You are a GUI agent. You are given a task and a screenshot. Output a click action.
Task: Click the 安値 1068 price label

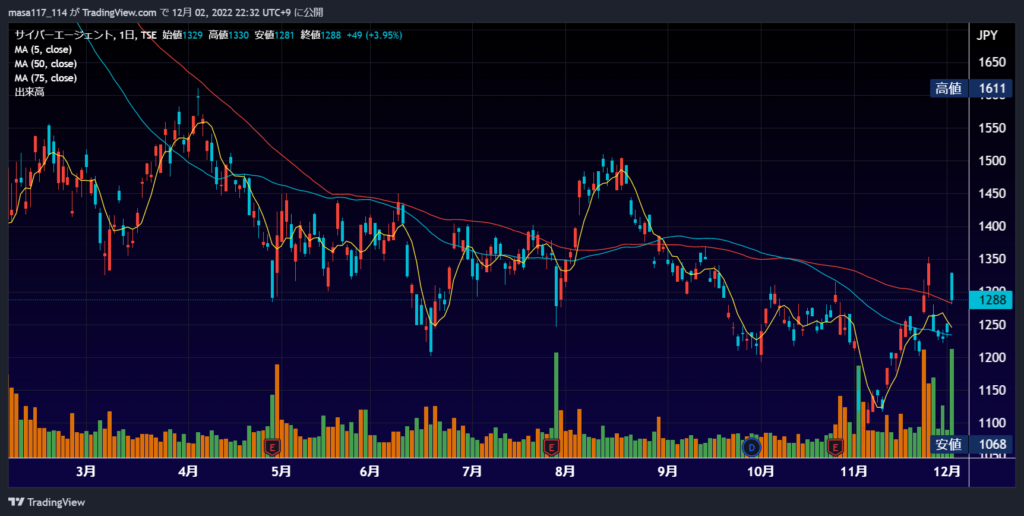pos(971,445)
